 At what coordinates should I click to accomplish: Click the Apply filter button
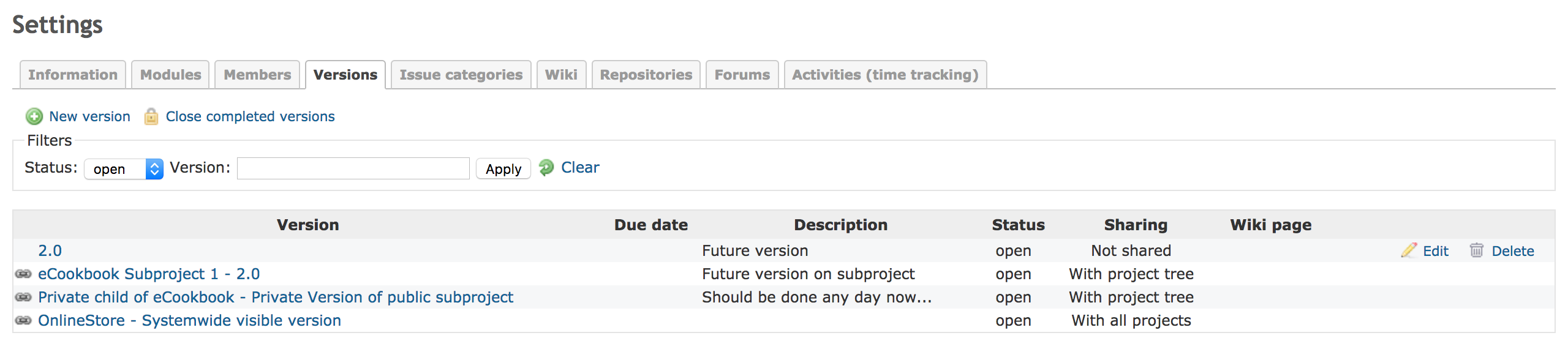click(x=503, y=168)
